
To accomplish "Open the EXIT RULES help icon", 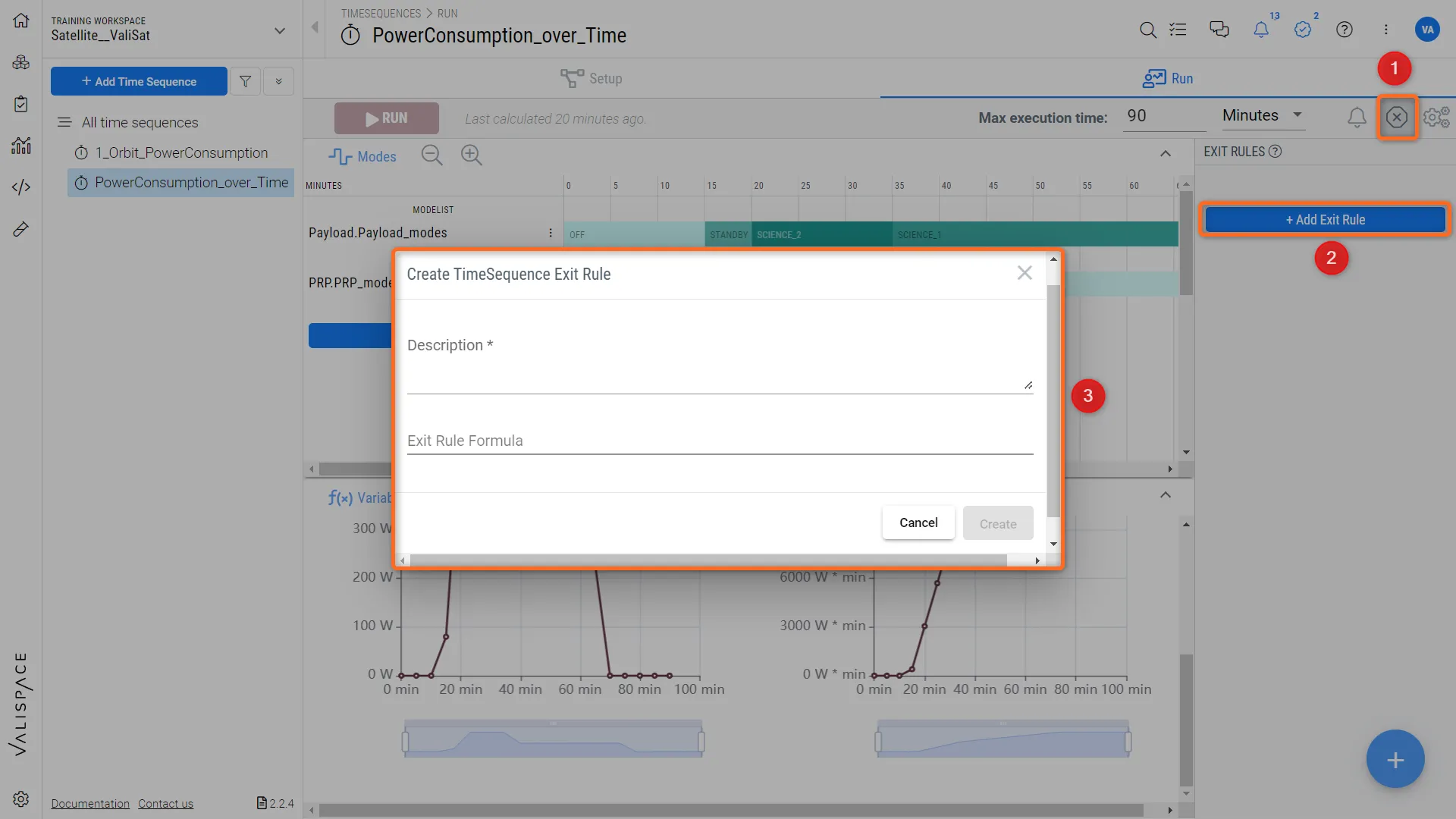I will click(1276, 151).
